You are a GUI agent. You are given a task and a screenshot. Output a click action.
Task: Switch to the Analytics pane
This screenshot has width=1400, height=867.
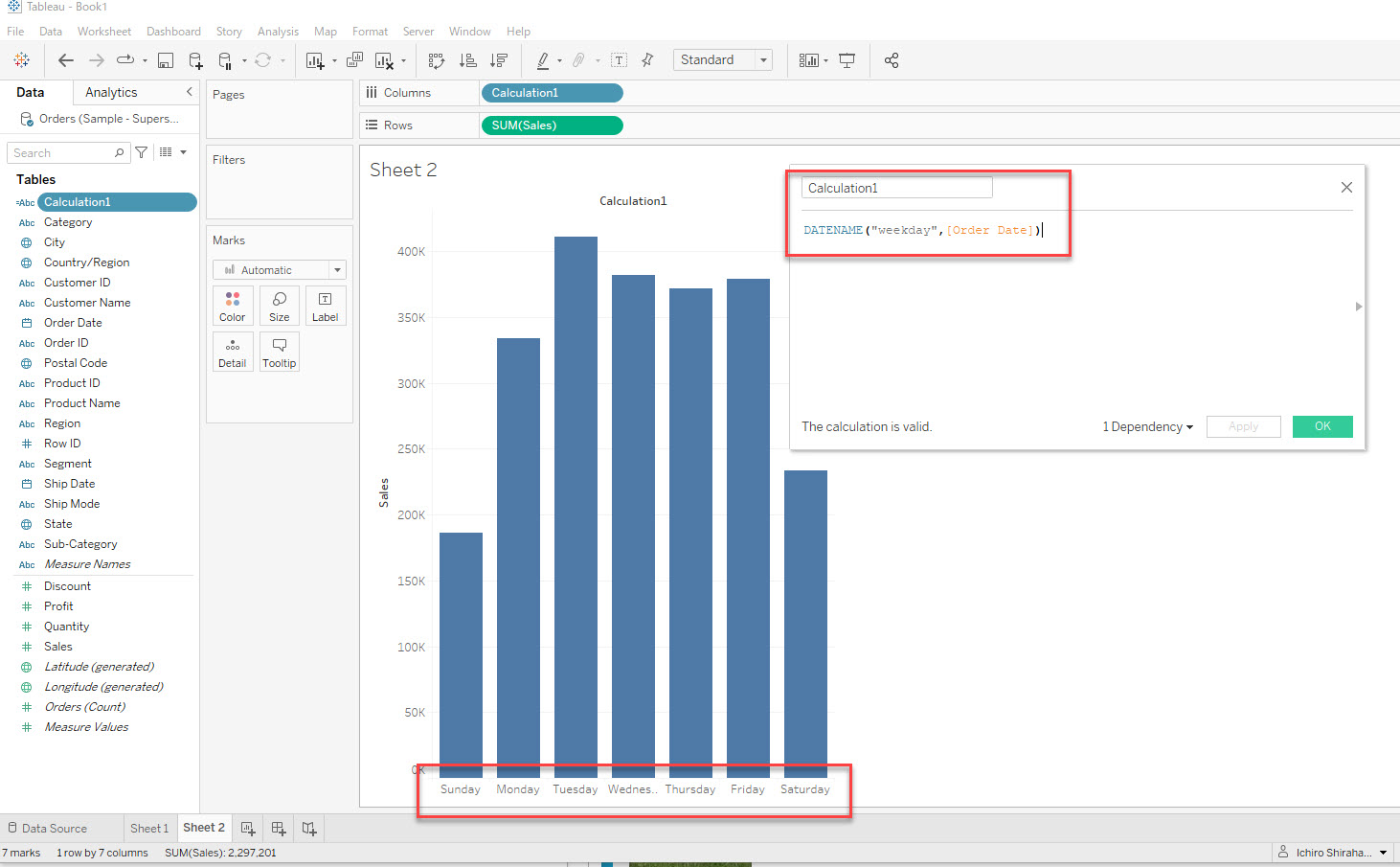tap(111, 93)
